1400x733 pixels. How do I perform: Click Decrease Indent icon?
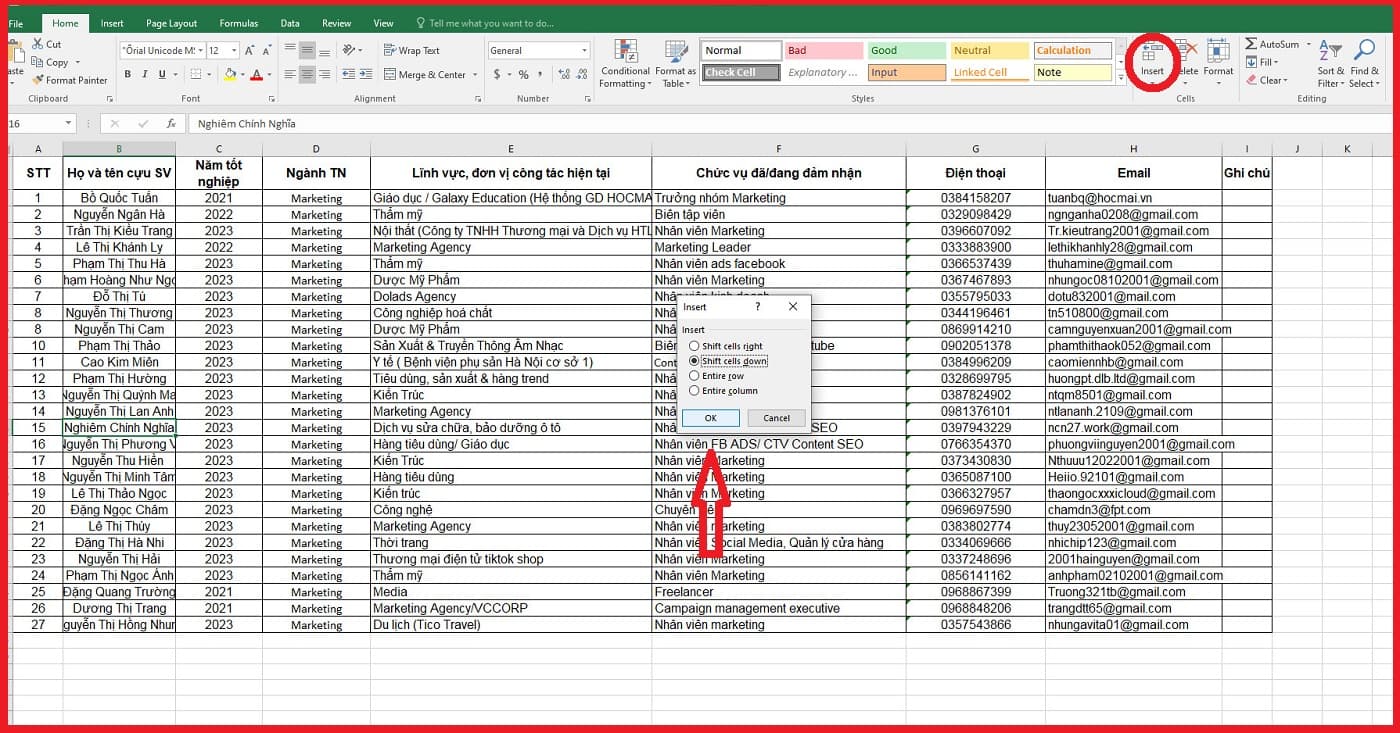click(x=347, y=75)
